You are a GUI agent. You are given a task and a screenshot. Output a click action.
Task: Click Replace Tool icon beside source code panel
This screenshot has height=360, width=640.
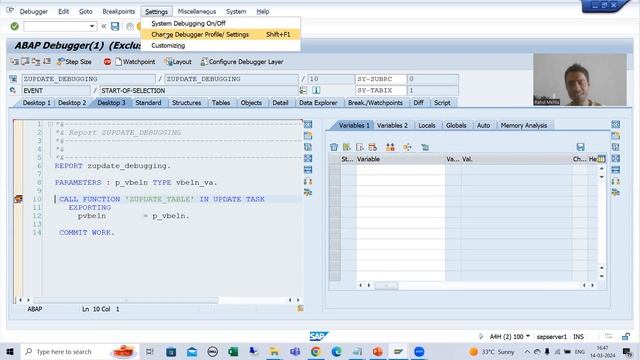[x=308, y=147]
